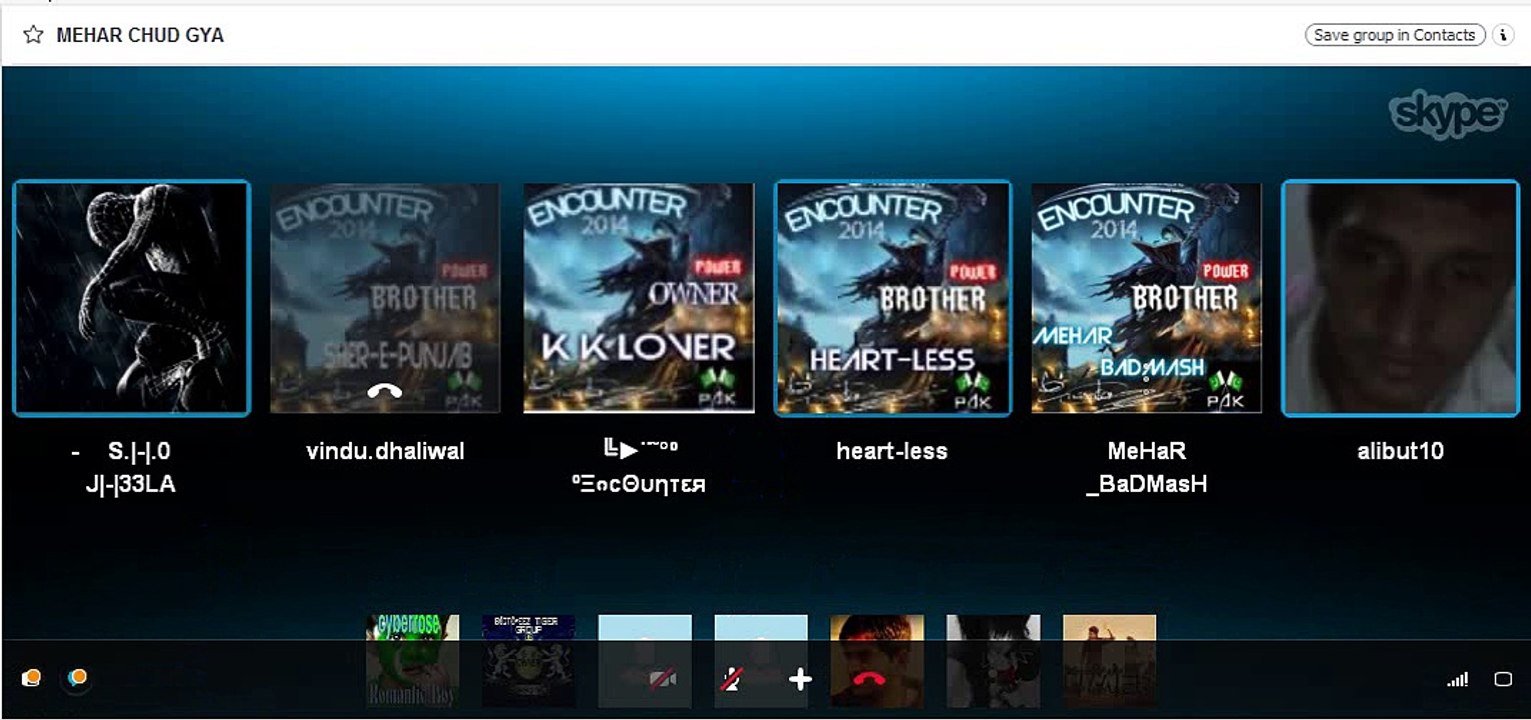Toggle the video camera off icon
The image size is (1531, 720).
coord(663,680)
